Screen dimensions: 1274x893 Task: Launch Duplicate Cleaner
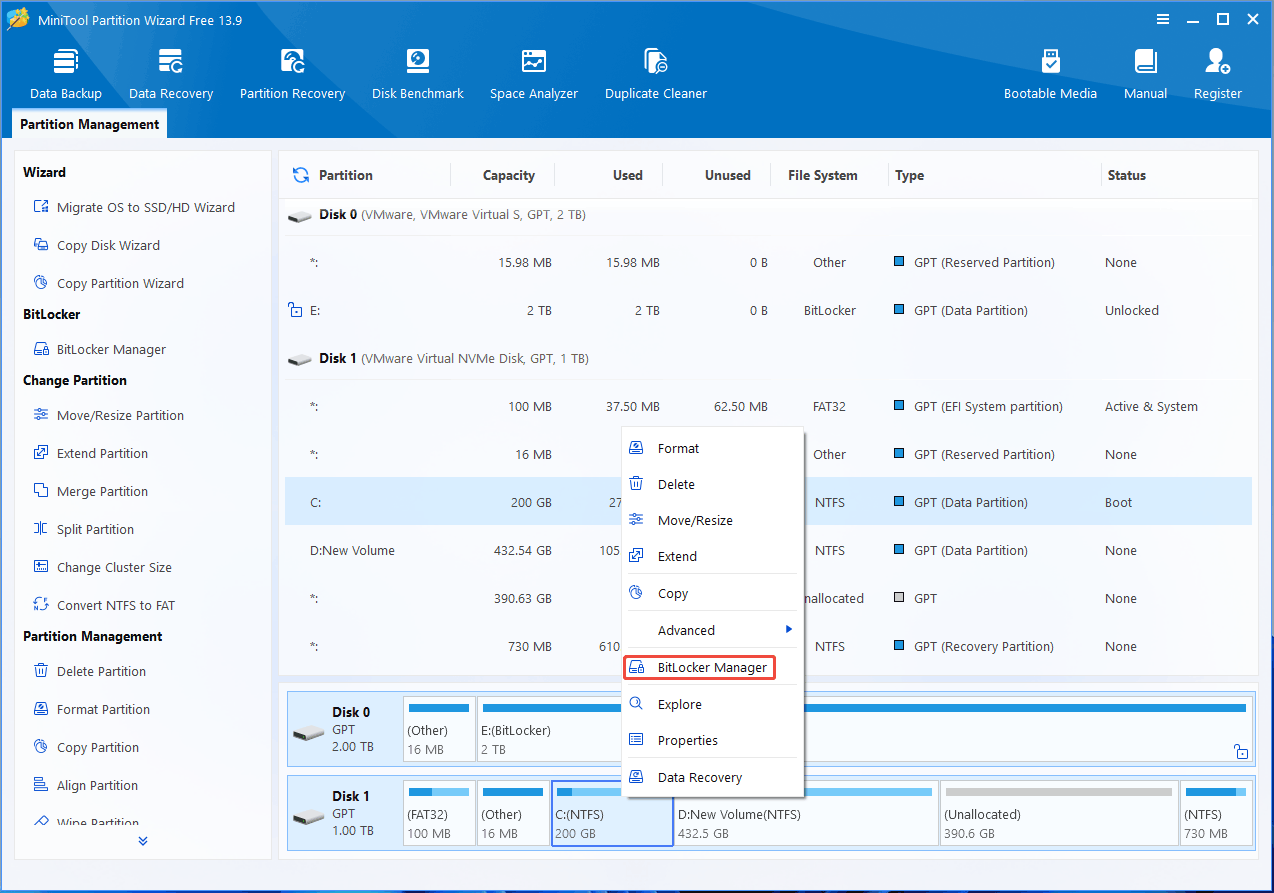656,73
